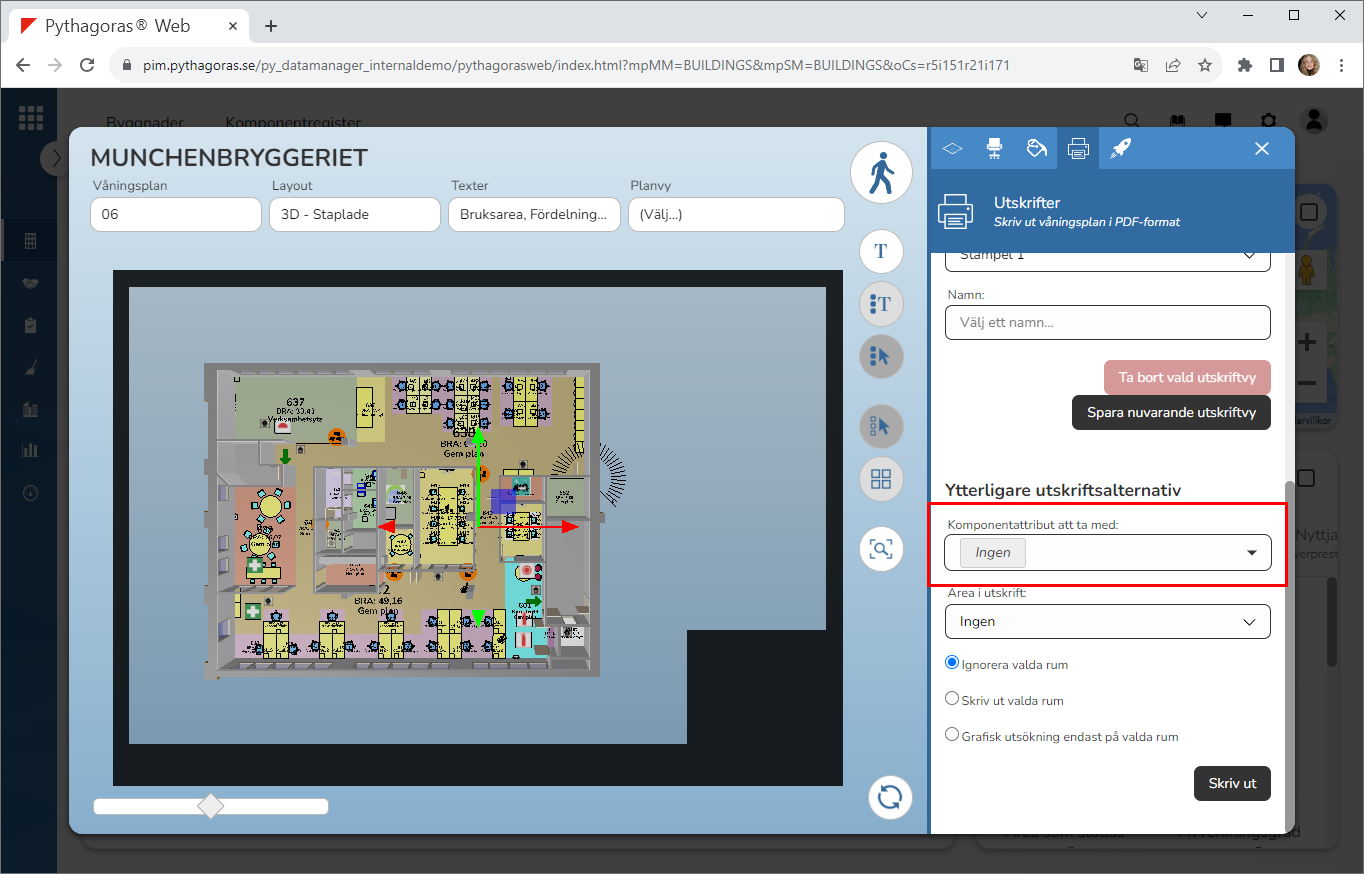Select 'Skriv ut valda rum' option
Screen dimensions: 1364x874
952,699
